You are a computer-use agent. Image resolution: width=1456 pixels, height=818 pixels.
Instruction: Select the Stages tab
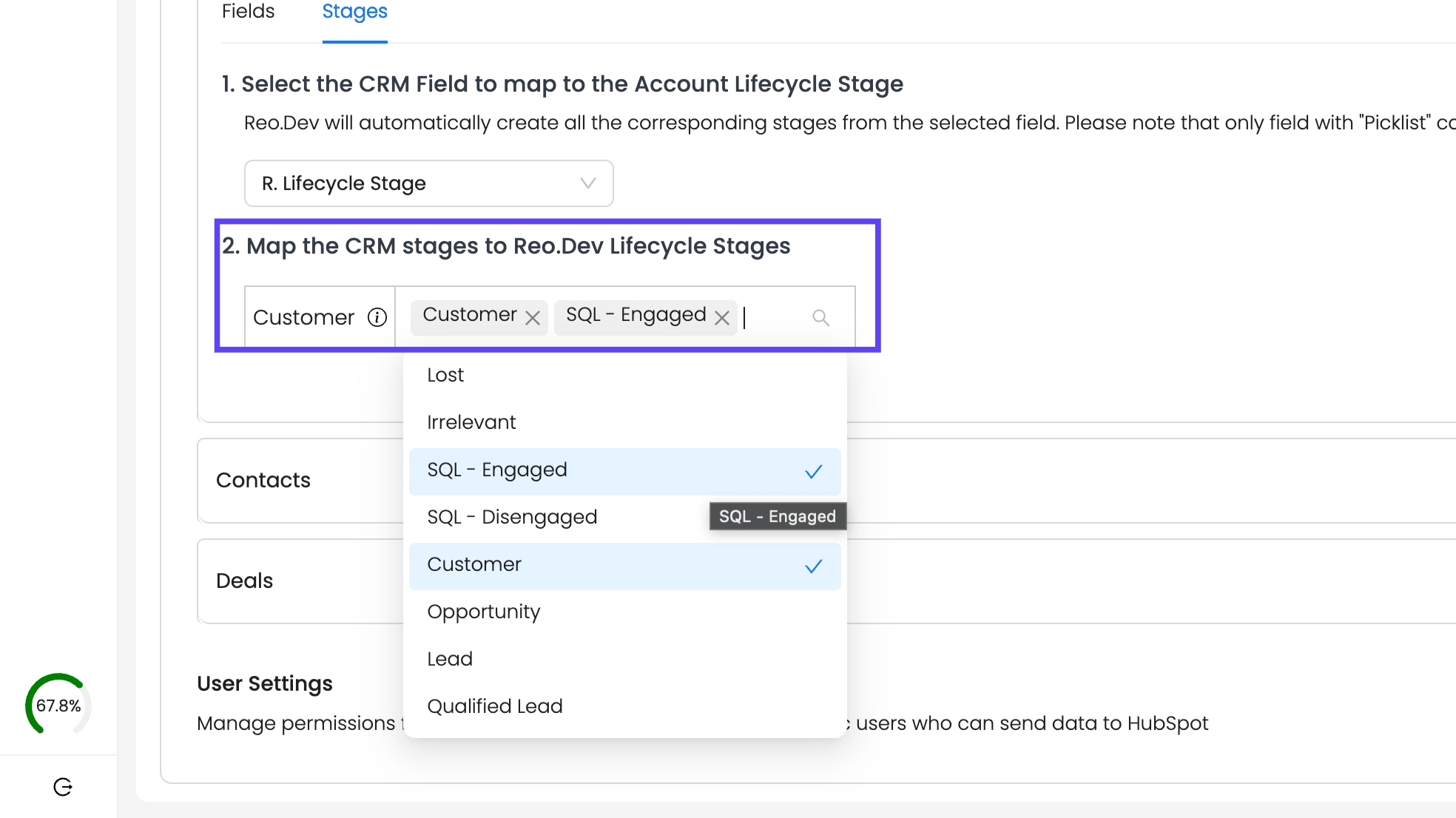pyautogui.click(x=354, y=12)
